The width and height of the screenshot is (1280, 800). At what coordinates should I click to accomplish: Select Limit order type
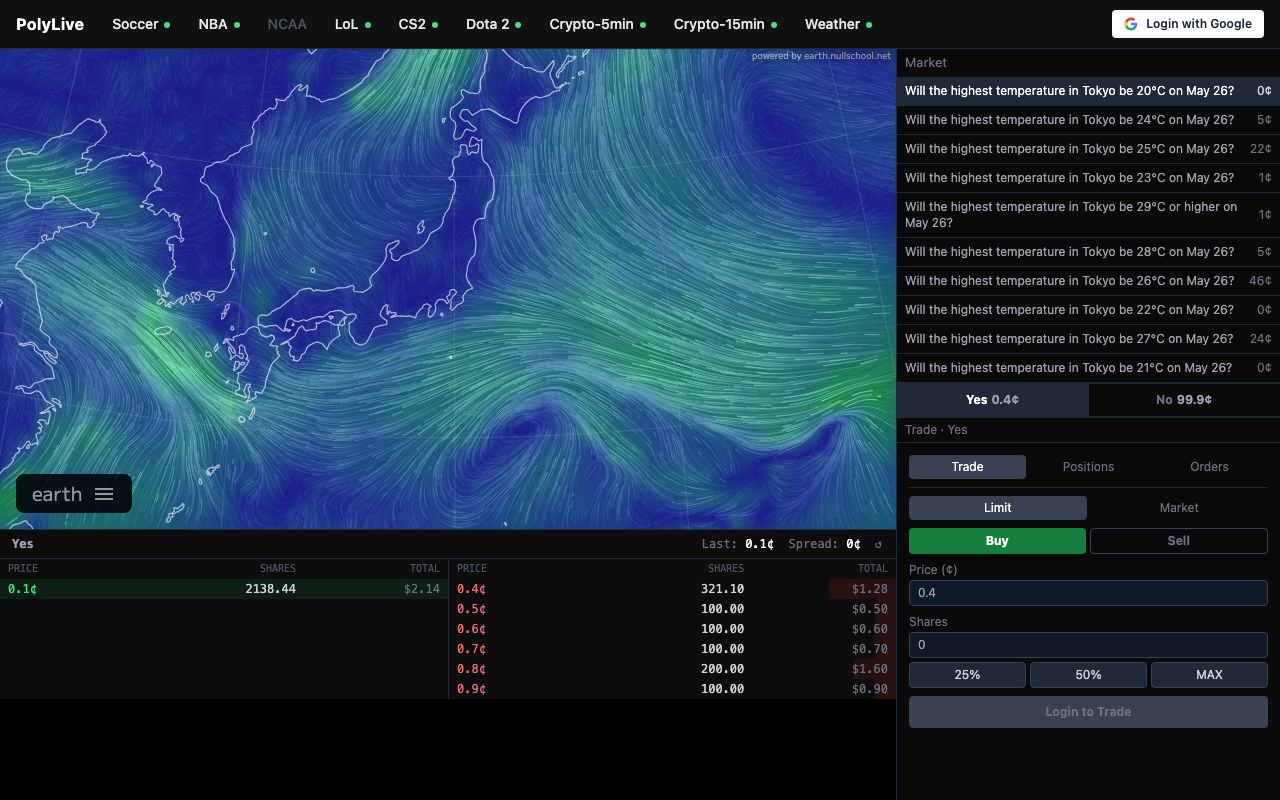tap(997, 508)
